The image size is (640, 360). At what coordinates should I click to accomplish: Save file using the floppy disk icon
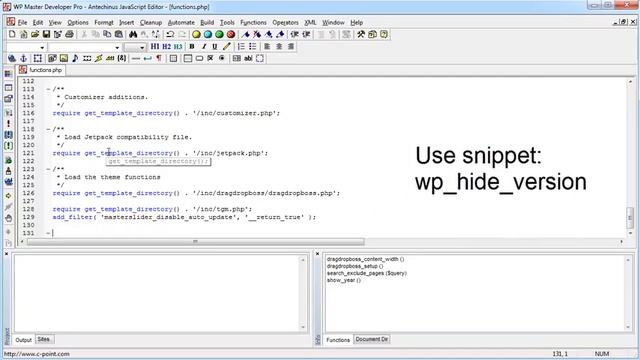click(x=46, y=34)
